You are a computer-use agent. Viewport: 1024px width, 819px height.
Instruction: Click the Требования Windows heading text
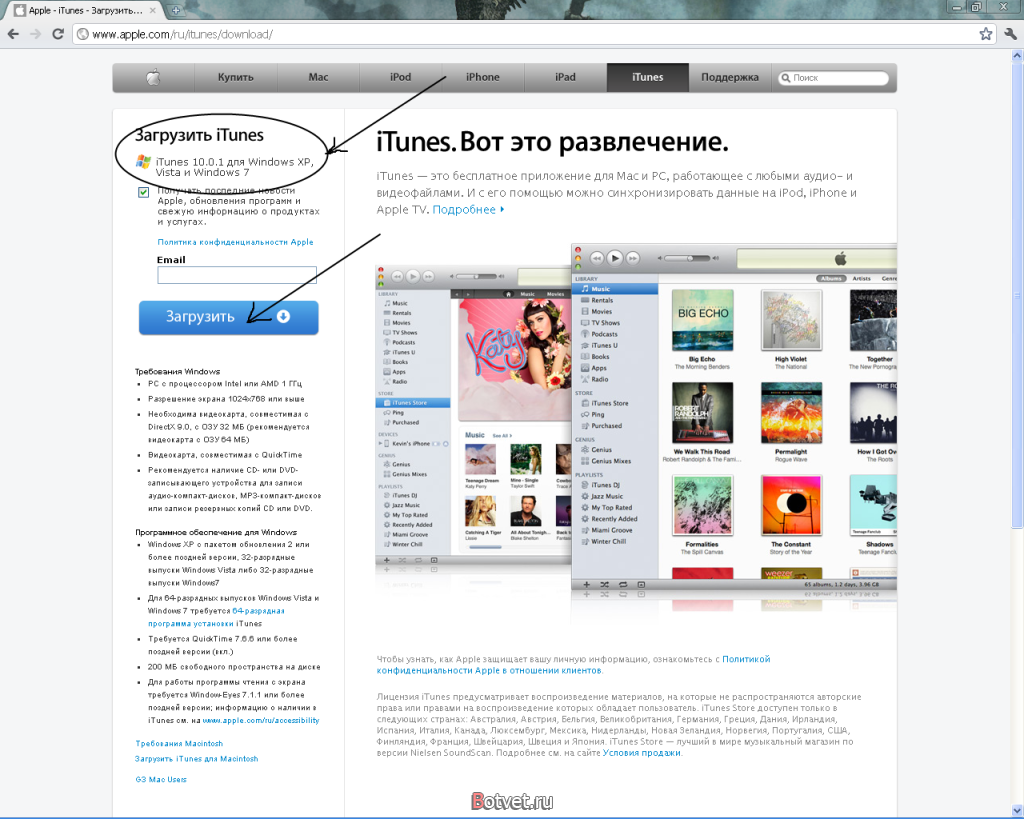click(x=178, y=372)
